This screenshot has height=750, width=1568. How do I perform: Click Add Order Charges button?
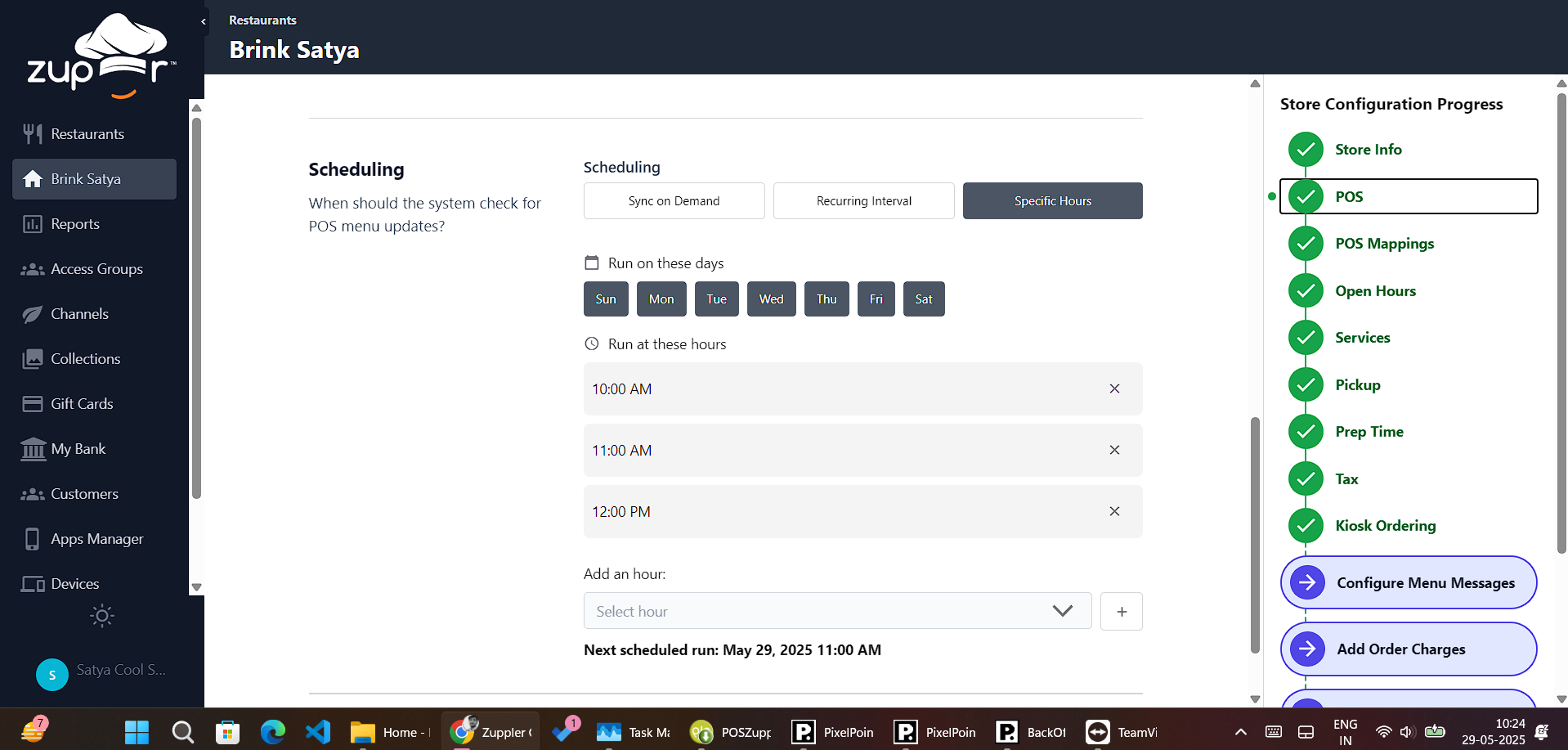pos(1409,649)
